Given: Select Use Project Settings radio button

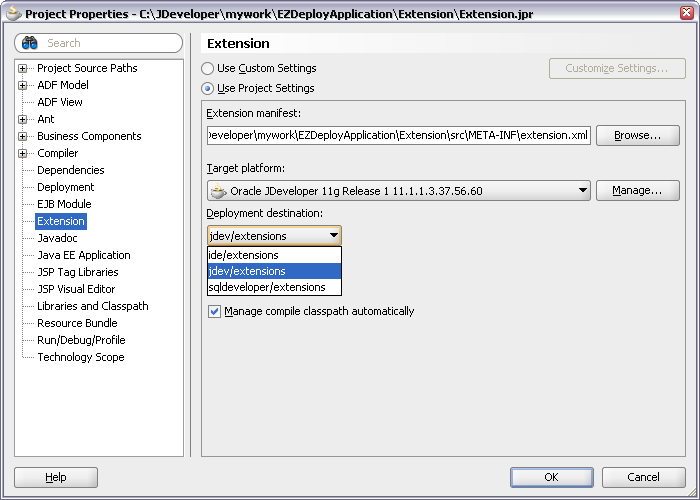Looking at the screenshot, I should (x=208, y=88).
